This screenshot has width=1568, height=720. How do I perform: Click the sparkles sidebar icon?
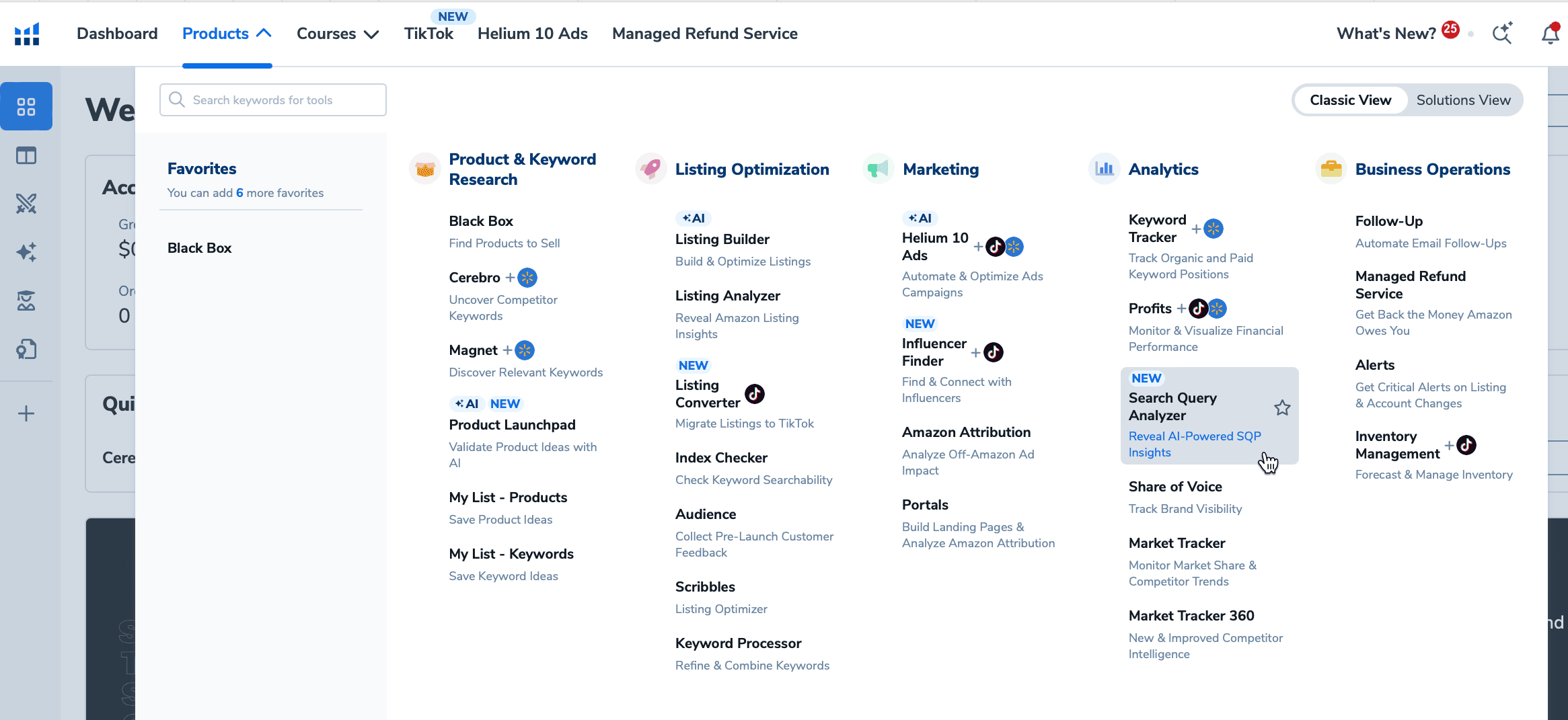(x=26, y=252)
